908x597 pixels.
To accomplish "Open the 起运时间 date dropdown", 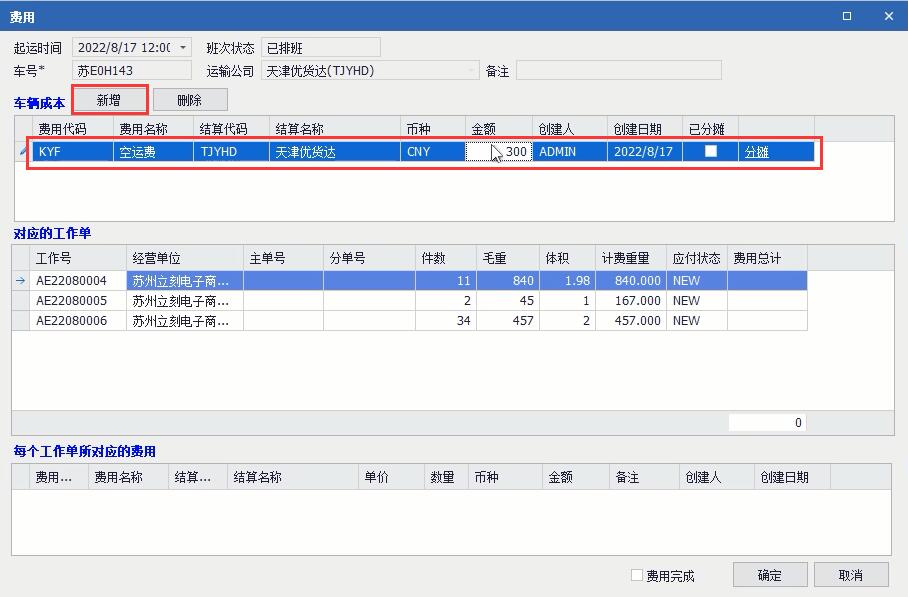I will tap(182, 48).
